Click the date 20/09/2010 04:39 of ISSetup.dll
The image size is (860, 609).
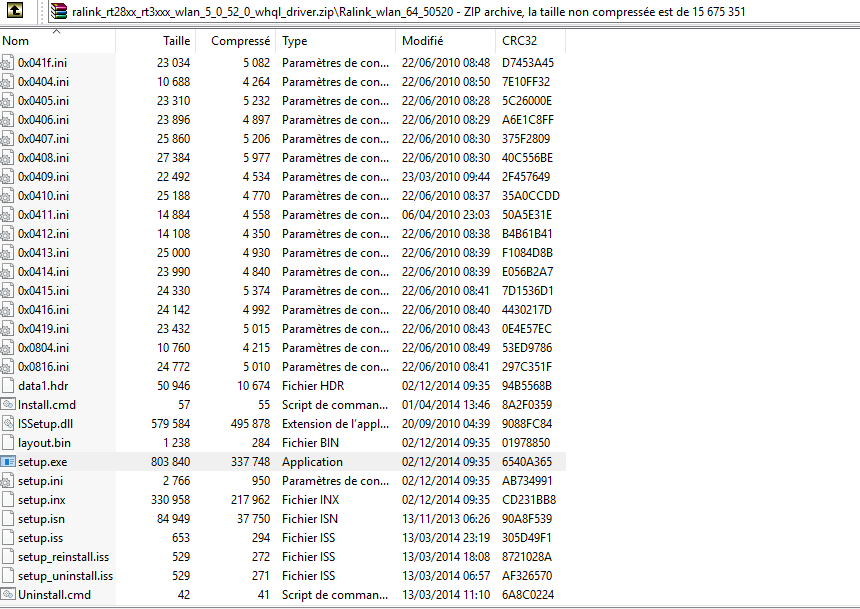(x=446, y=424)
